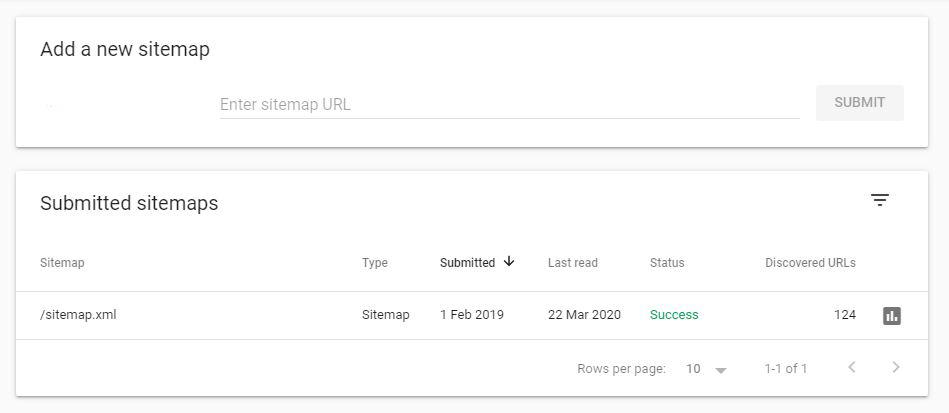
Task: Expand the Rows per page dropdown
Action: (706, 369)
